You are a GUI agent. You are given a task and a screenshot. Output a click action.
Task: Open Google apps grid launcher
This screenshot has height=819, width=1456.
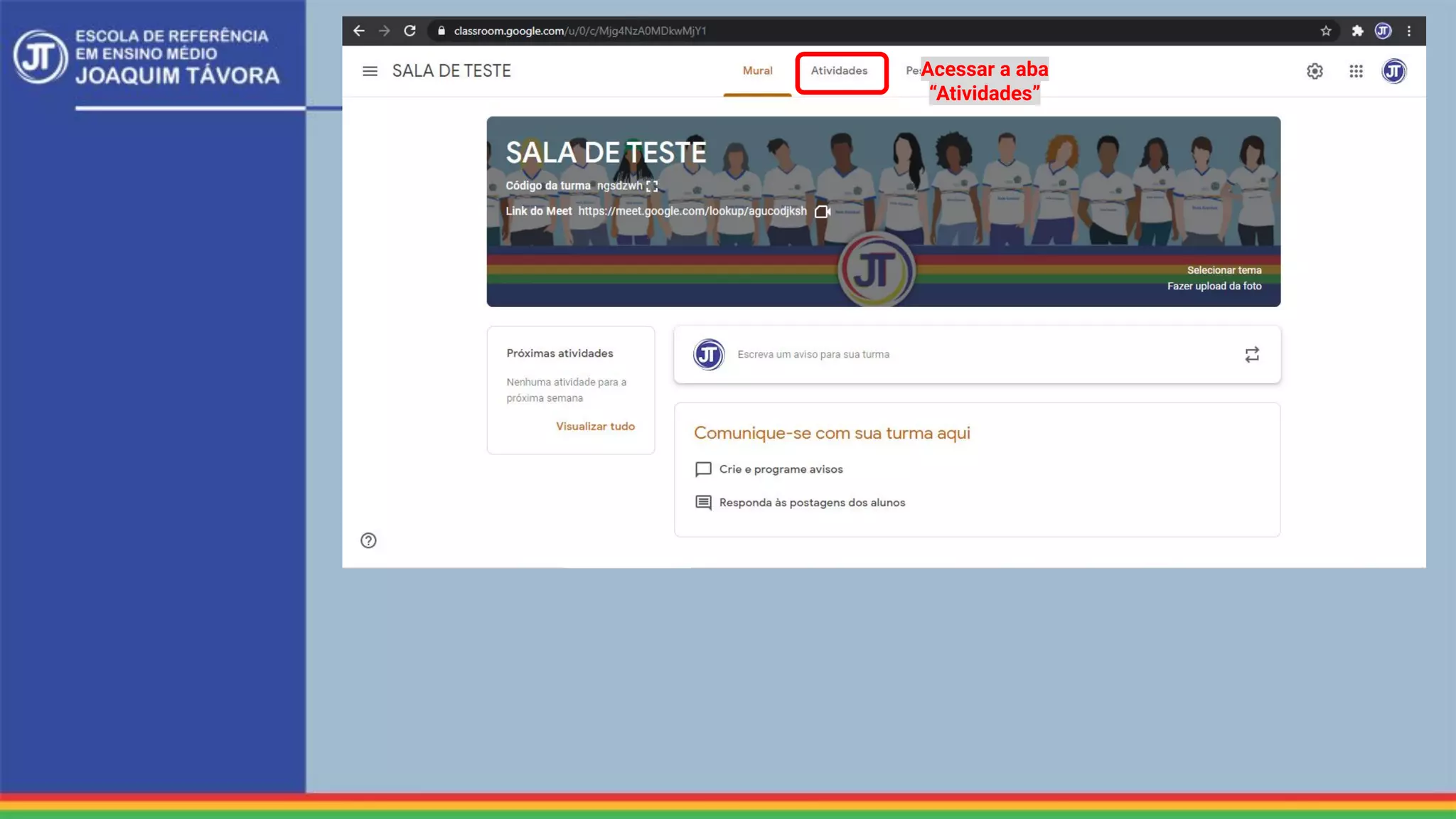pos(1356,71)
